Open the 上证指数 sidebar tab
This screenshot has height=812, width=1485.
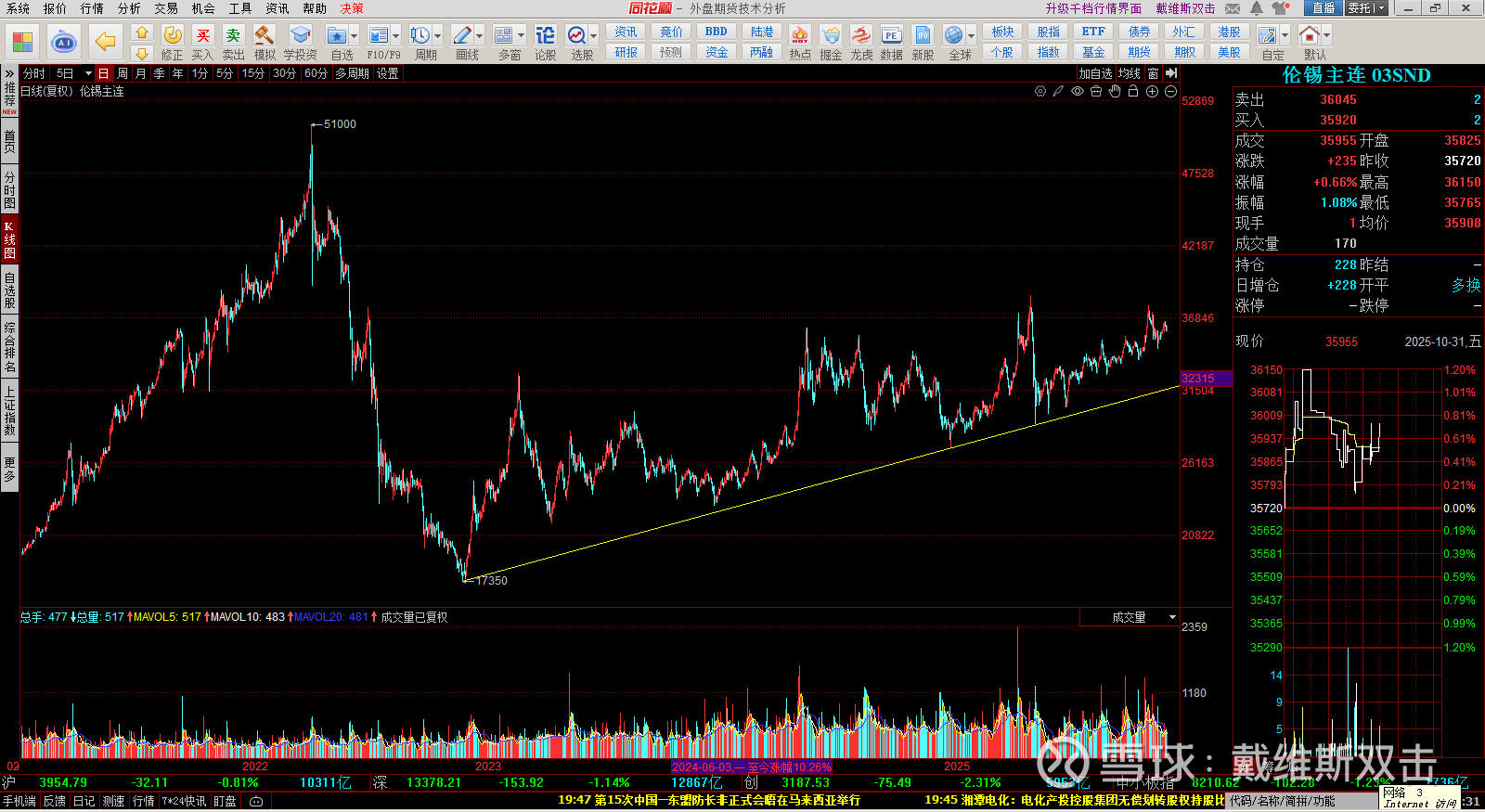(x=9, y=411)
